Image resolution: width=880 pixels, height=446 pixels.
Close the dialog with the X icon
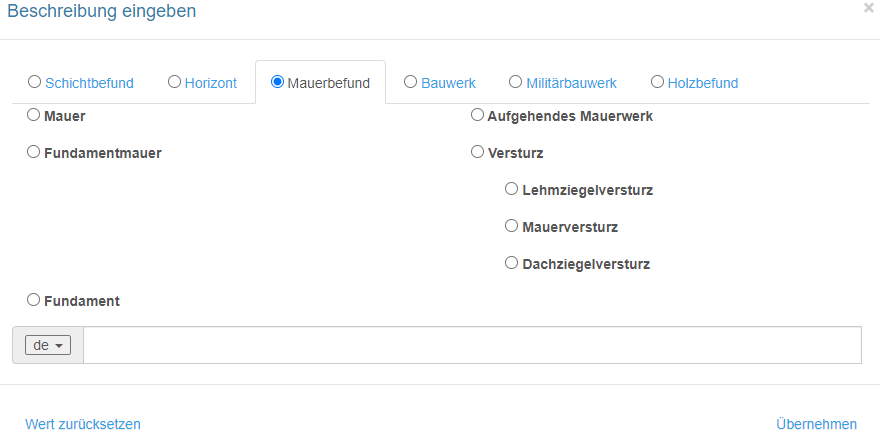869,8
